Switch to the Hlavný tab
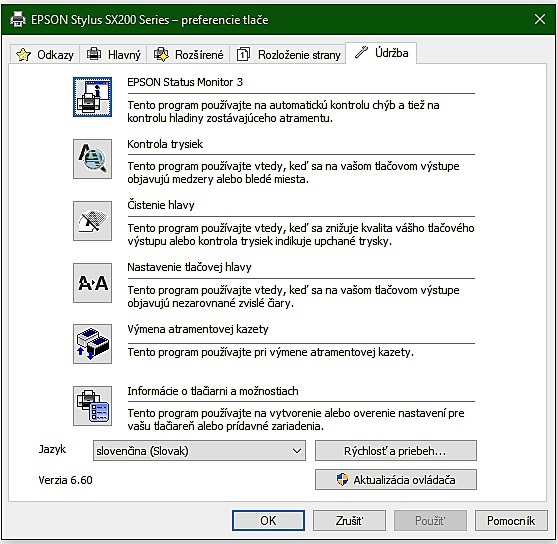558x544 pixels. click(114, 54)
